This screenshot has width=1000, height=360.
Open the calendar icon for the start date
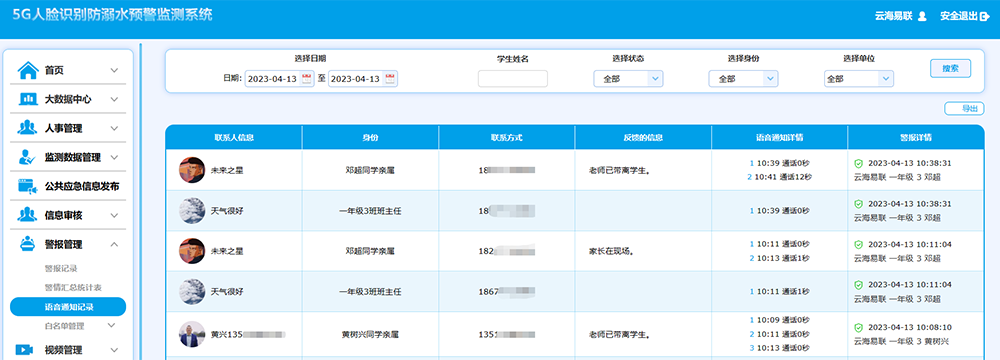tap(307, 79)
